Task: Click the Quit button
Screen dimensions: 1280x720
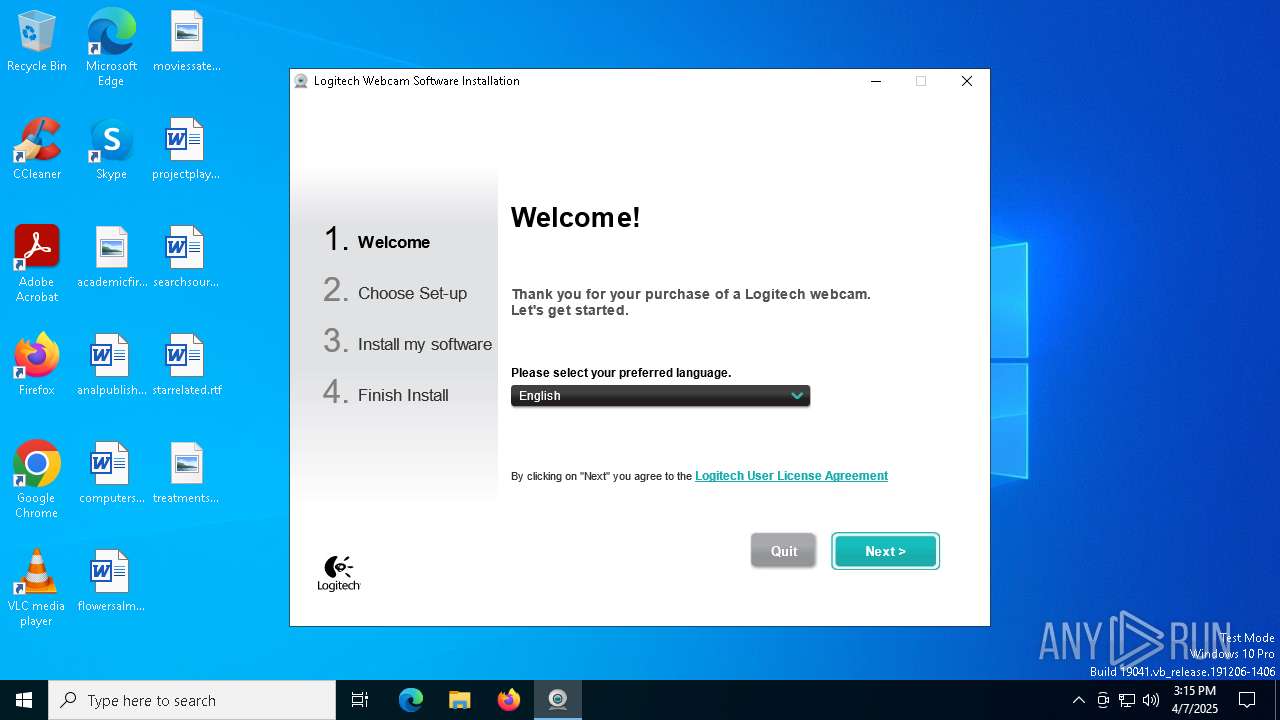Action: click(x=783, y=551)
